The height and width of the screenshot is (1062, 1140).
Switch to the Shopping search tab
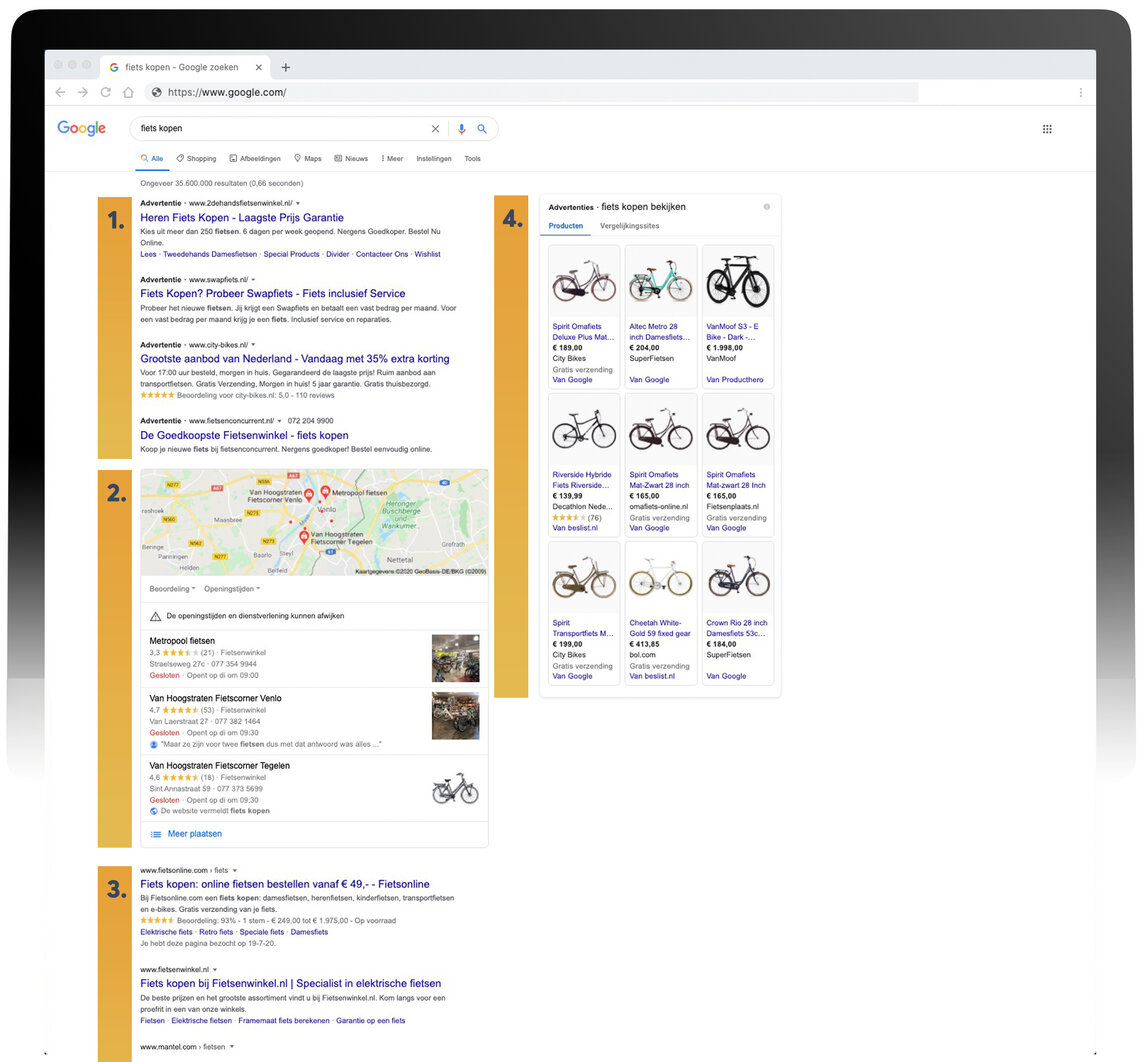click(x=196, y=158)
